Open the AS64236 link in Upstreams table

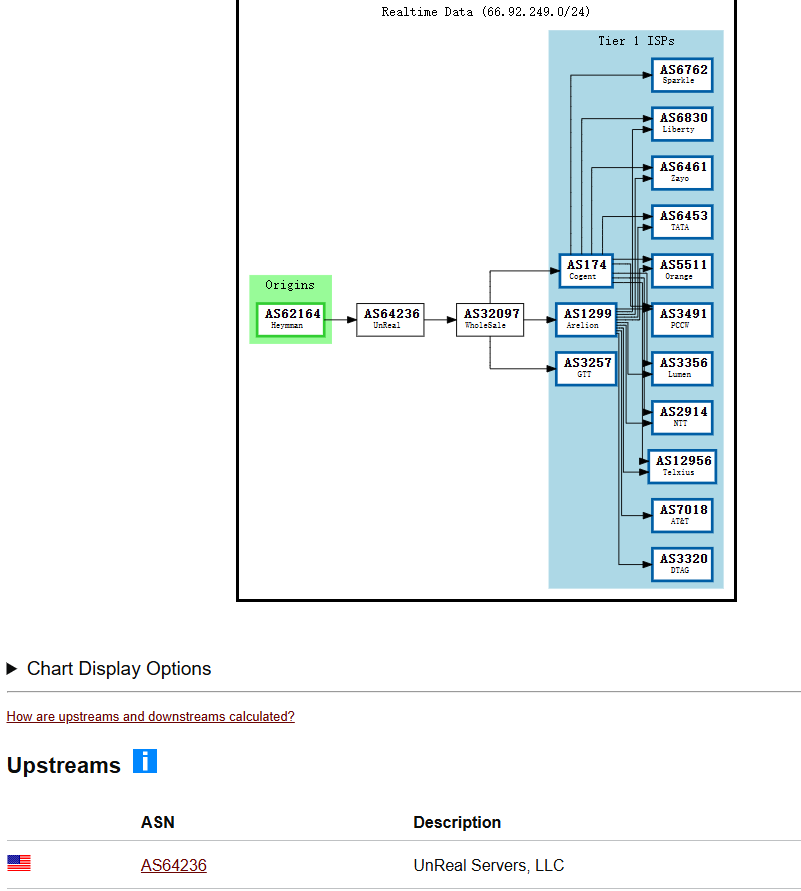pos(174,865)
